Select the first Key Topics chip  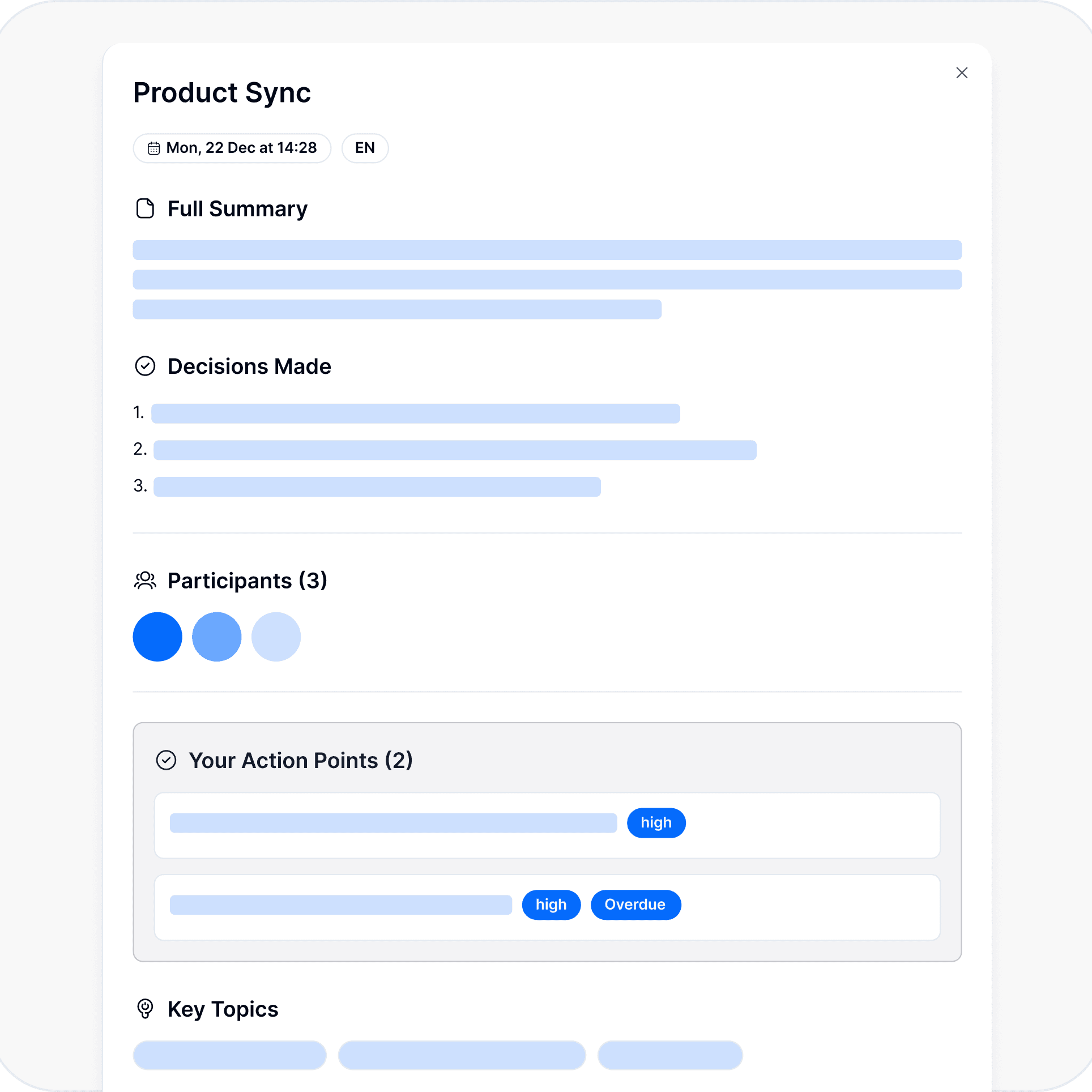pos(229,1055)
